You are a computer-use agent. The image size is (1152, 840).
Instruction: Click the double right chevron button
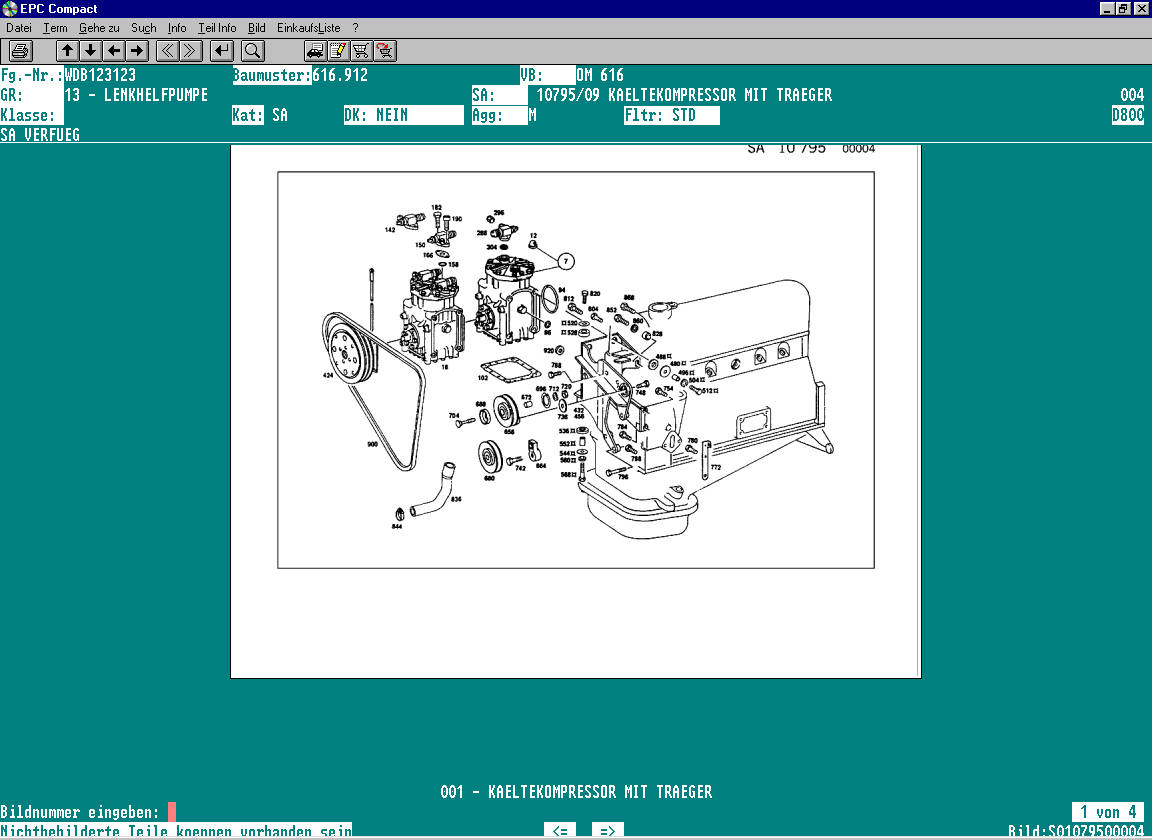tap(191, 50)
